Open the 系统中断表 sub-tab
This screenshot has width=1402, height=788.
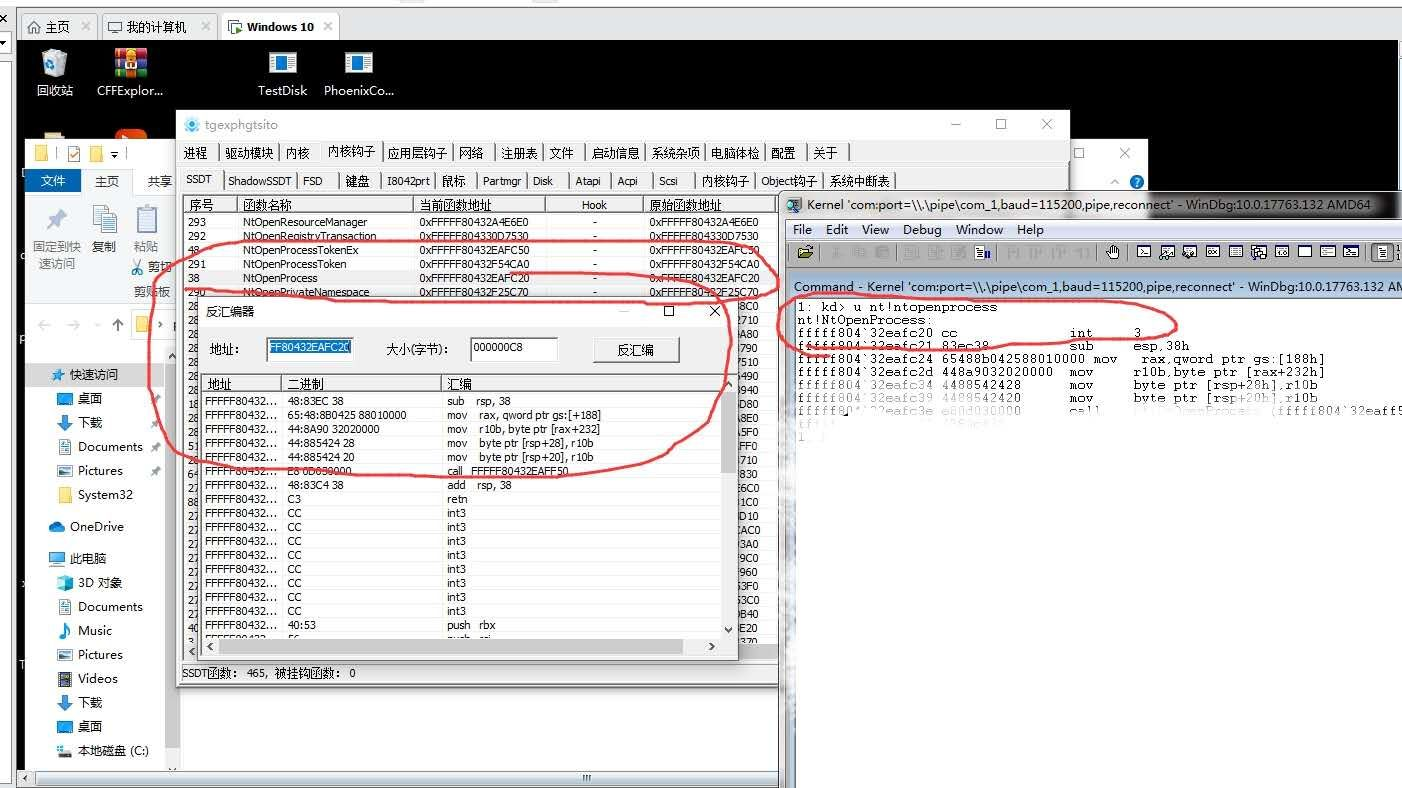click(x=860, y=181)
